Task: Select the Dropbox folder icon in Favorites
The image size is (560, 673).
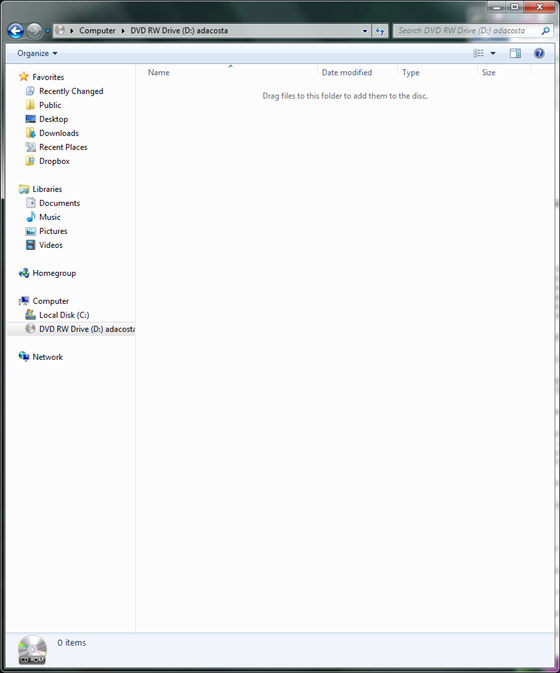Action: (30, 161)
